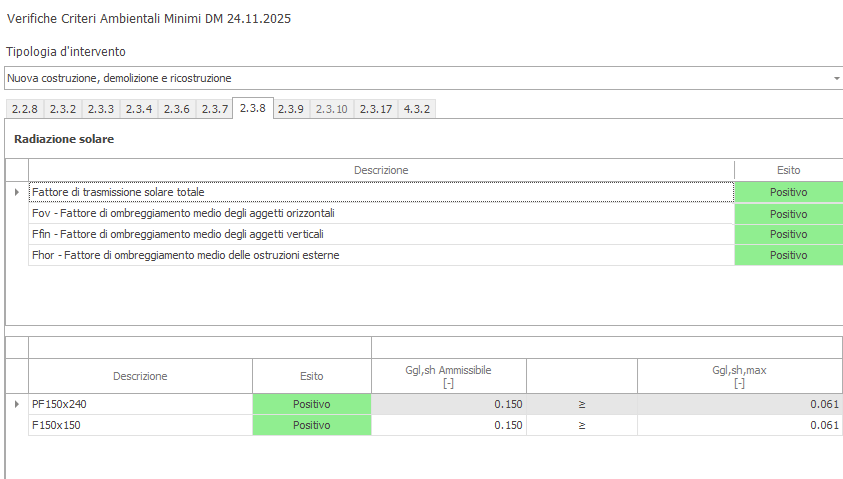Open tab 2.3.3
This screenshot has width=843, height=479.
click(x=100, y=109)
